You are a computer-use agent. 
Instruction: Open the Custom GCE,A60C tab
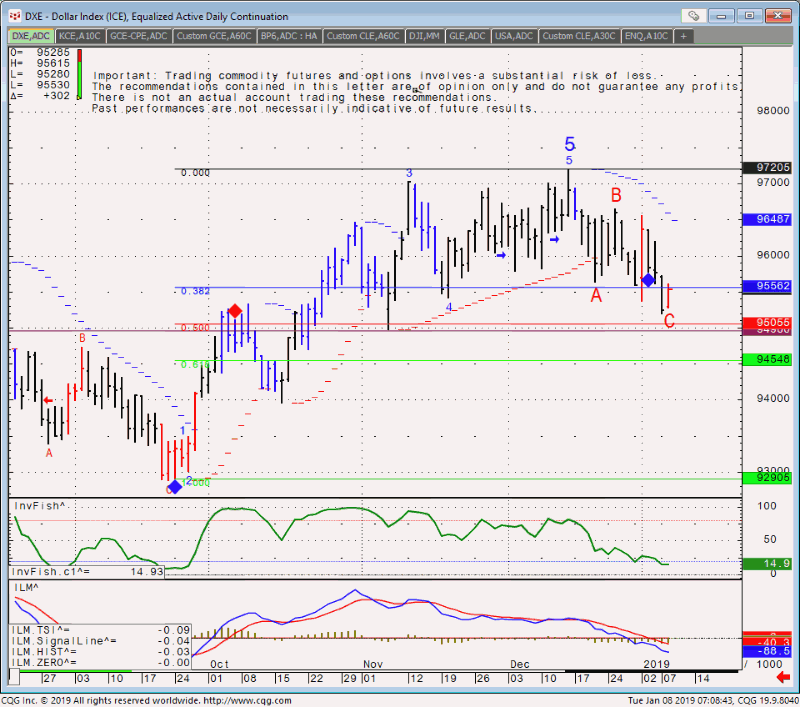(x=214, y=36)
